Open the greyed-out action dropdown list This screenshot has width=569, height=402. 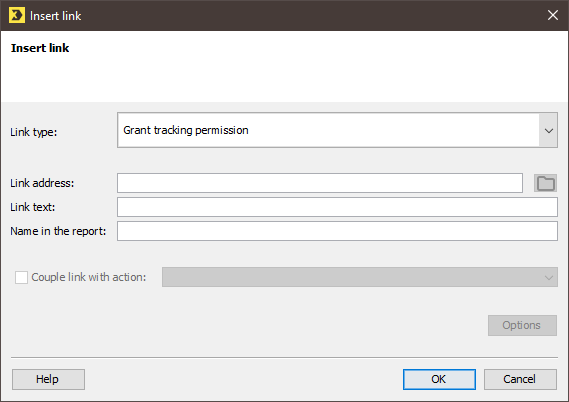pyautogui.click(x=360, y=277)
